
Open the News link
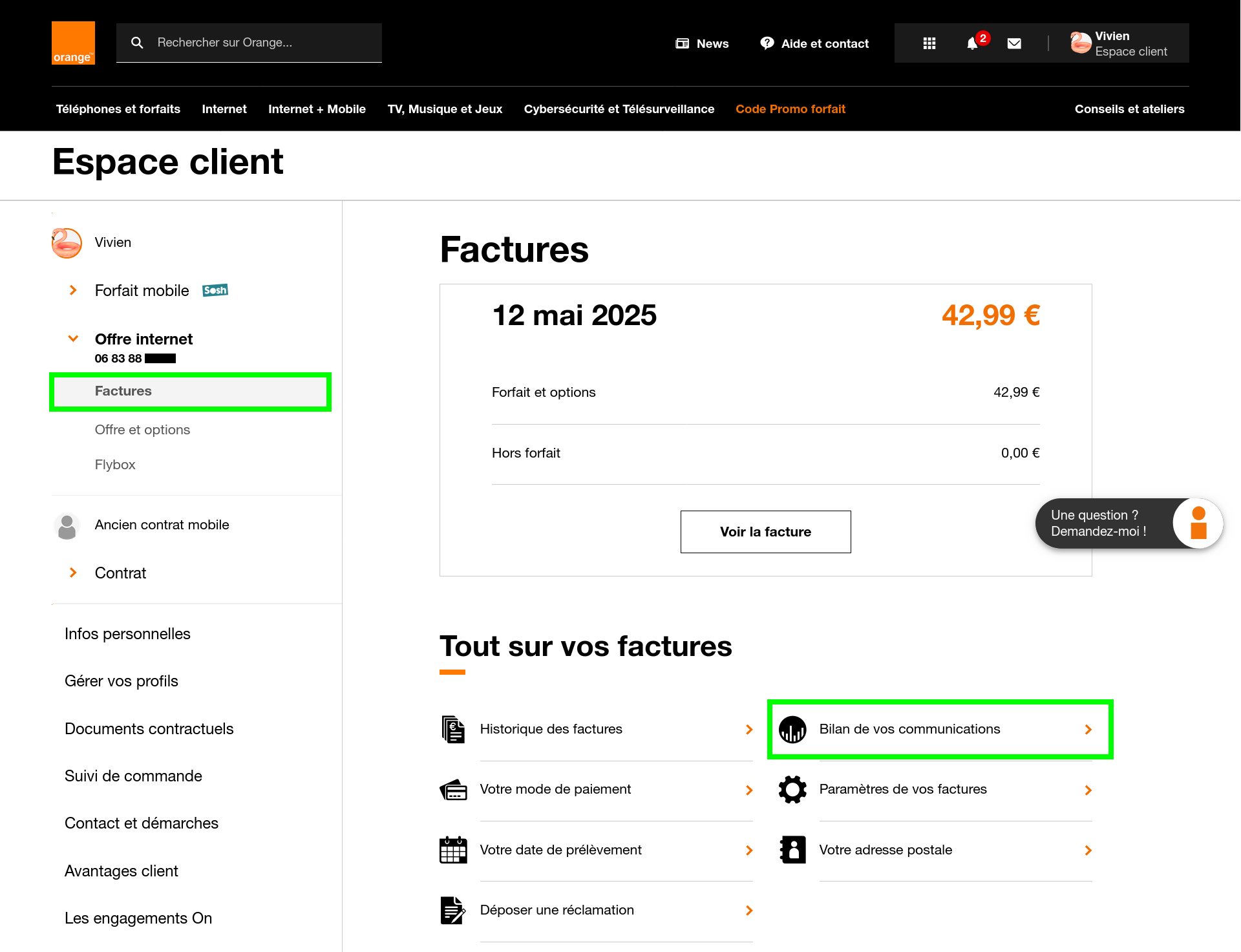click(x=702, y=43)
